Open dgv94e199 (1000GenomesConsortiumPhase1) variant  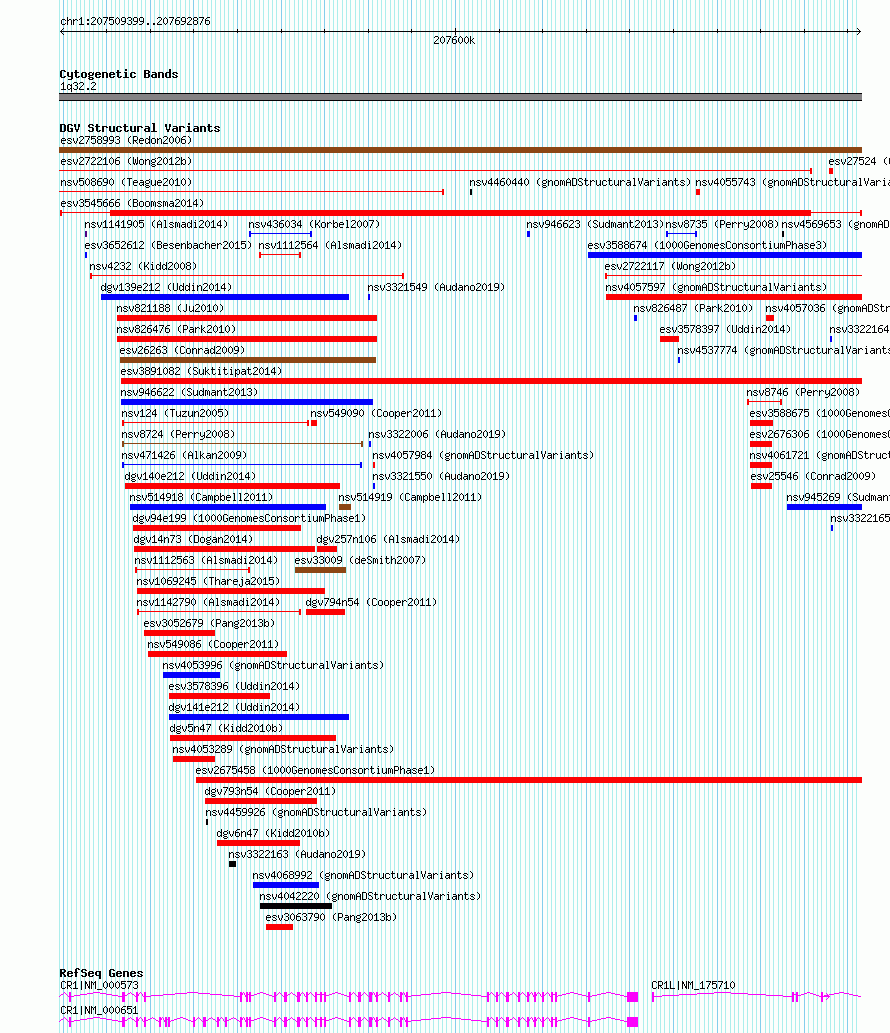(x=249, y=520)
